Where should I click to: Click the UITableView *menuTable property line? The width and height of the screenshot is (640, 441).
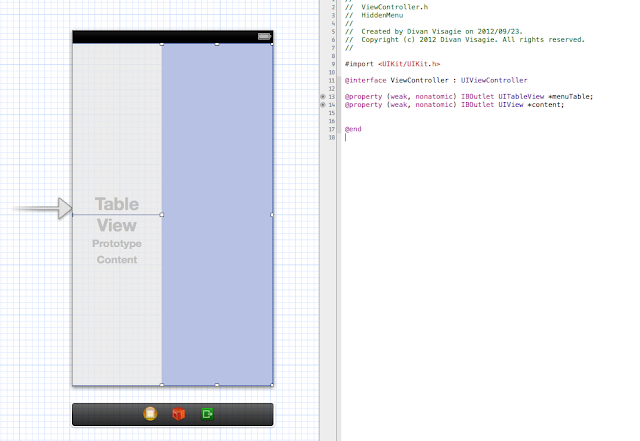[x=469, y=97]
